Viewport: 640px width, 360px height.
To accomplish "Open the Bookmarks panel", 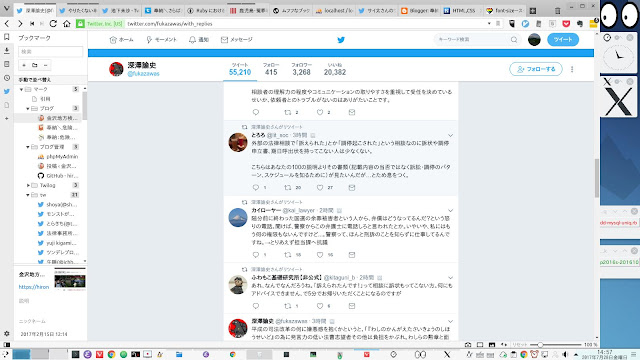I will point(7,37).
